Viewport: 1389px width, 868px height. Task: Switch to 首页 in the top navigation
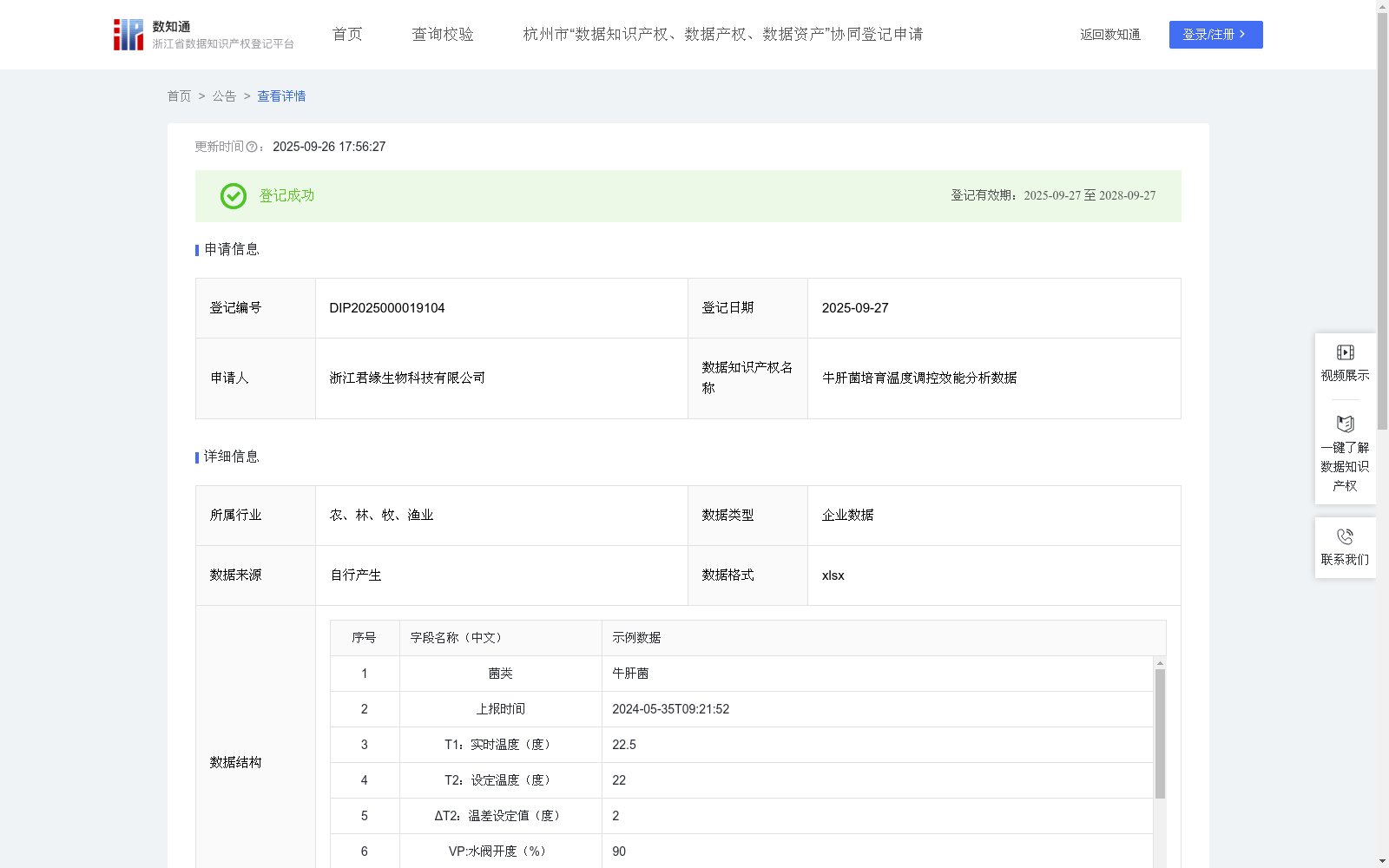tap(346, 34)
